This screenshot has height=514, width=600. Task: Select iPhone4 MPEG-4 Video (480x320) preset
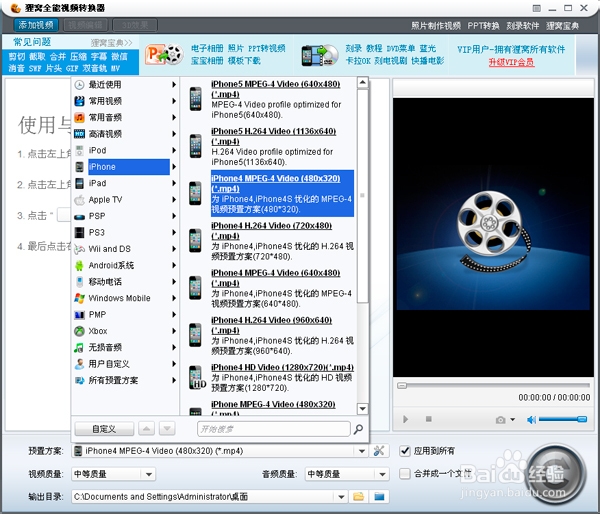click(271, 194)
